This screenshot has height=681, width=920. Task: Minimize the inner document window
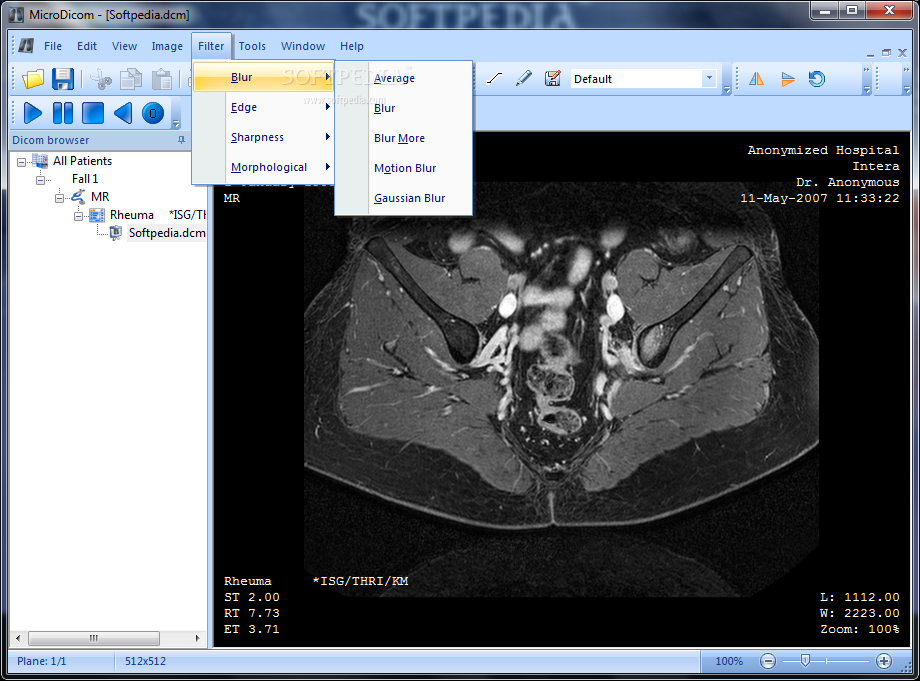pos(870,54)
